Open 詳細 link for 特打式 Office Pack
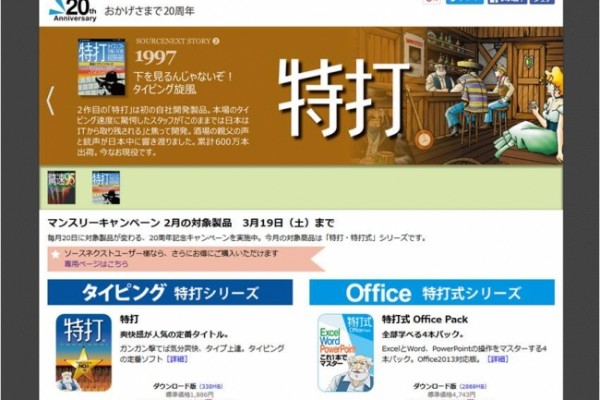The image size is (600, 400). [x=498, y=359]
